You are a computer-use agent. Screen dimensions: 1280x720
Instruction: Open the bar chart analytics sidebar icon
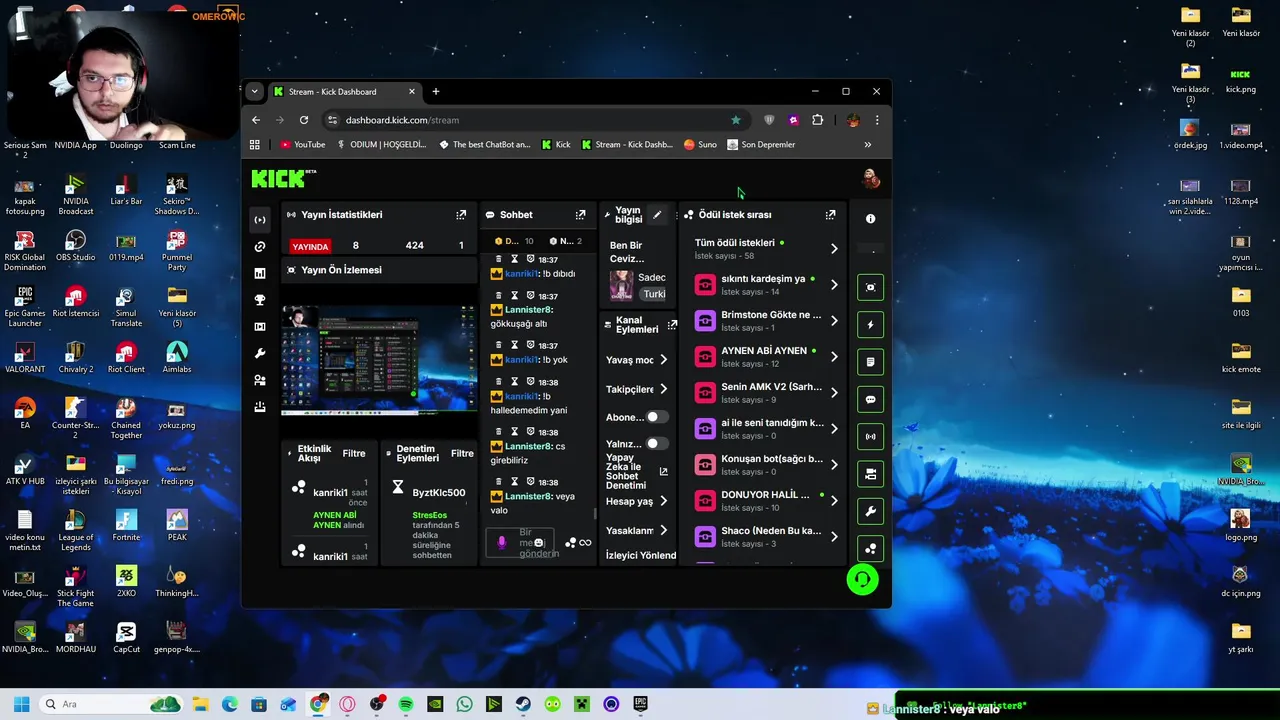pyautogui.click(x=260, y=273)
